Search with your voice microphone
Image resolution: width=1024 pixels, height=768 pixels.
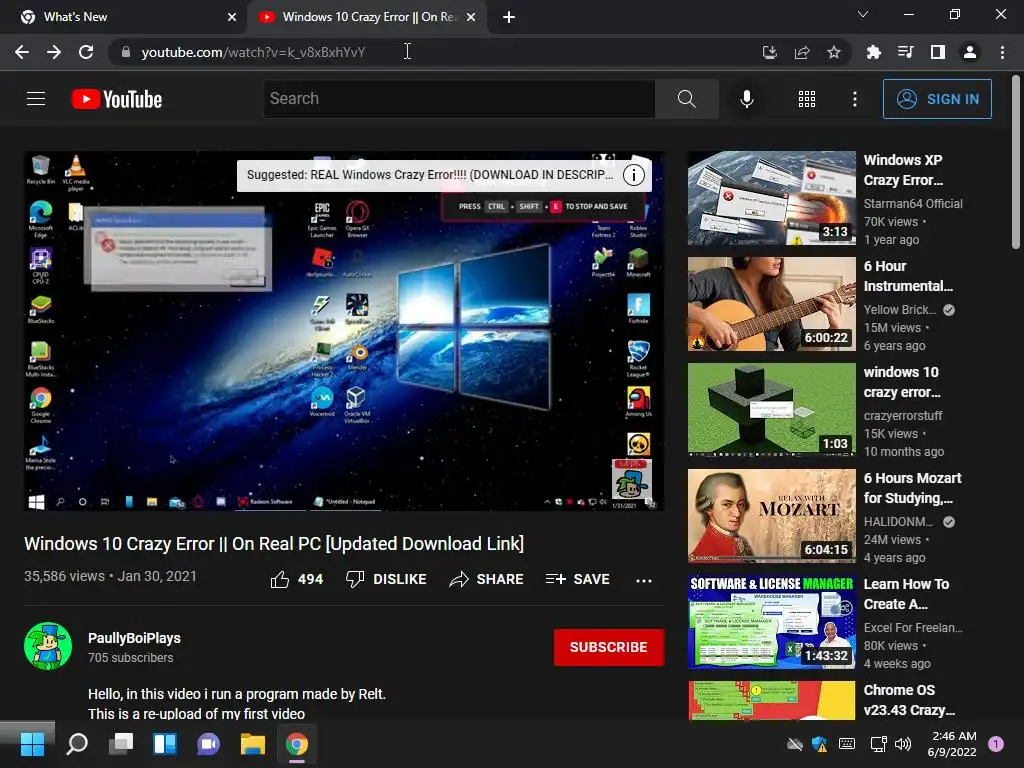point(746,99)
